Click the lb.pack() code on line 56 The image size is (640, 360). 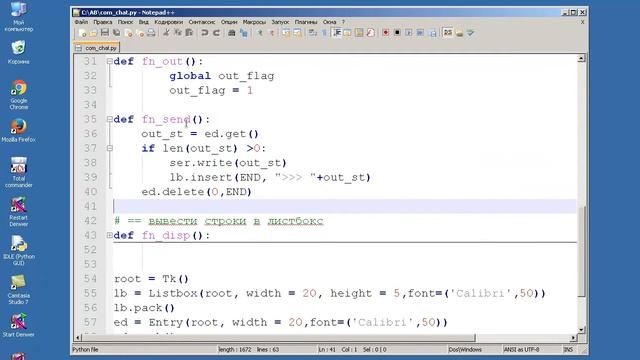(x=144, y=308)
